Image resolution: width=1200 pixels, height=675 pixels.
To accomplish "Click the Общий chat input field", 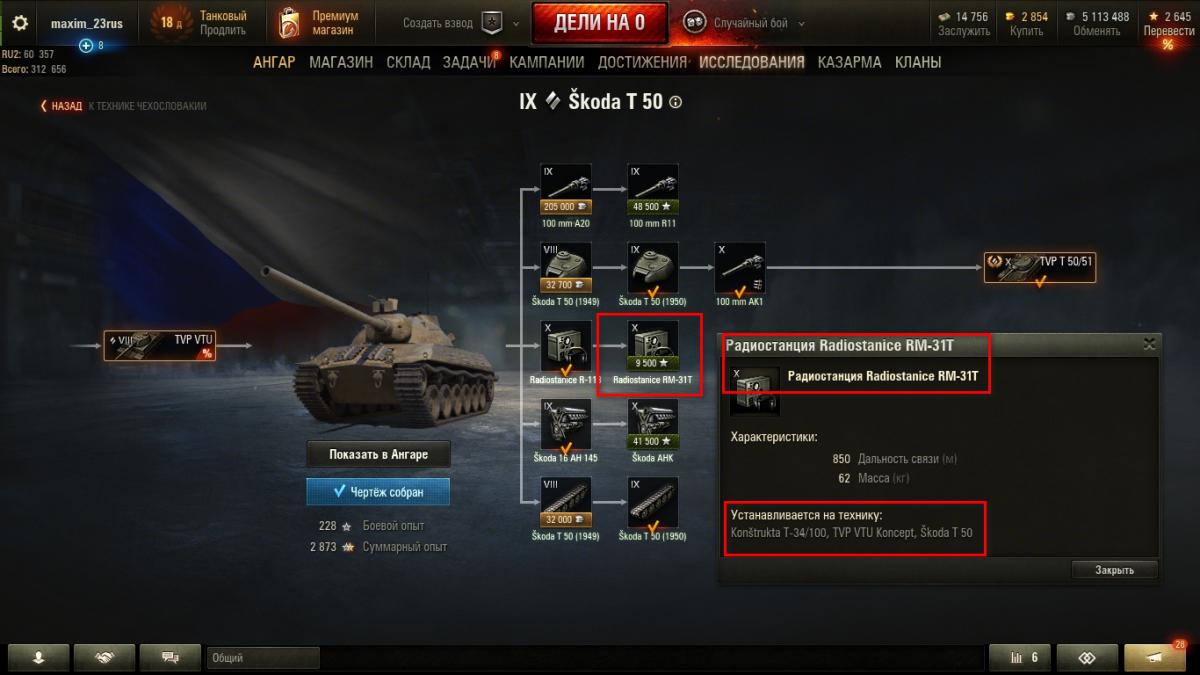I will 263,658.
